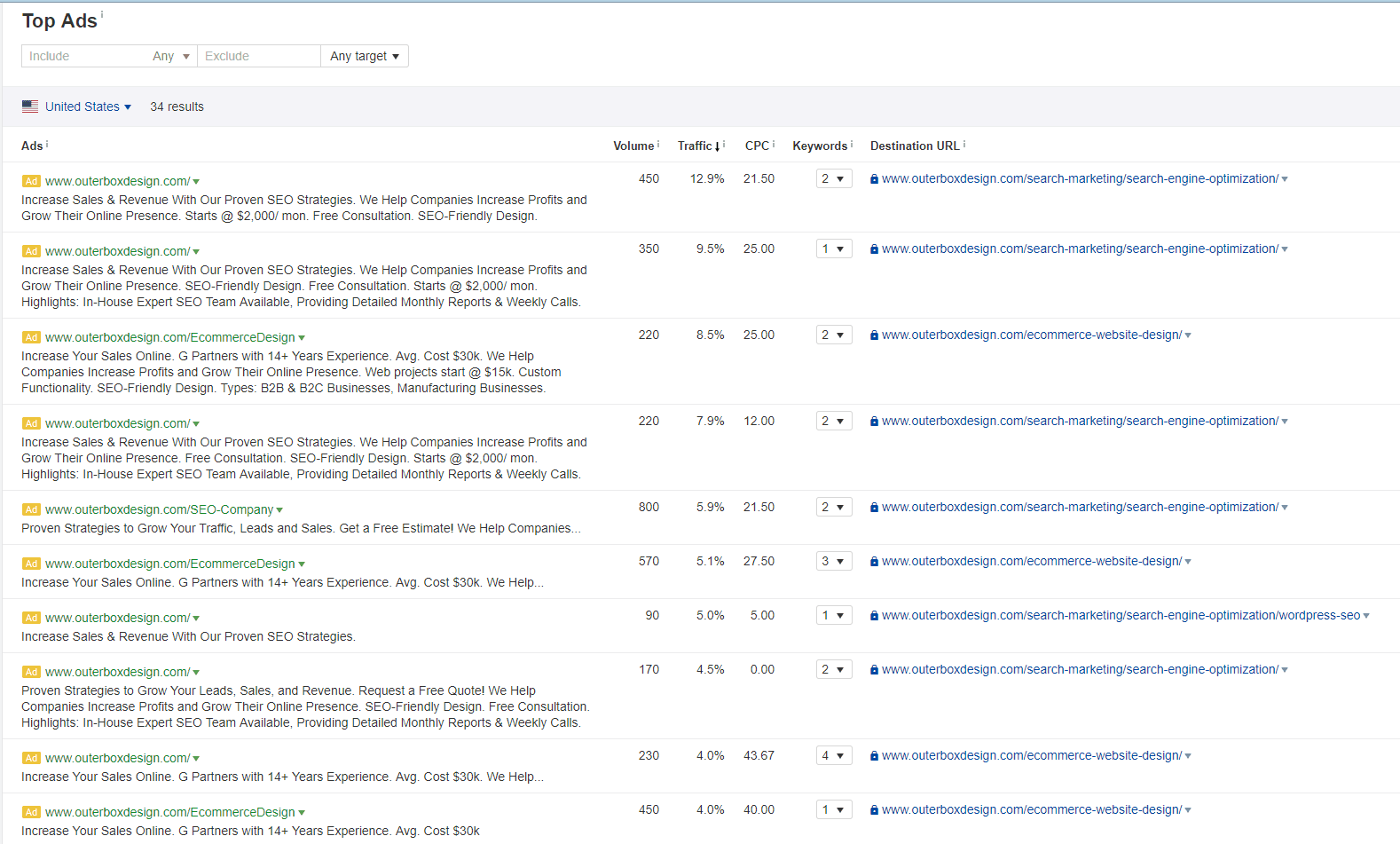Image resolution: width=1400 pixels, height=844 pixels.
Task: Open the keywords dropdown for the 8.5% traffic row
Action: [834, 335]
